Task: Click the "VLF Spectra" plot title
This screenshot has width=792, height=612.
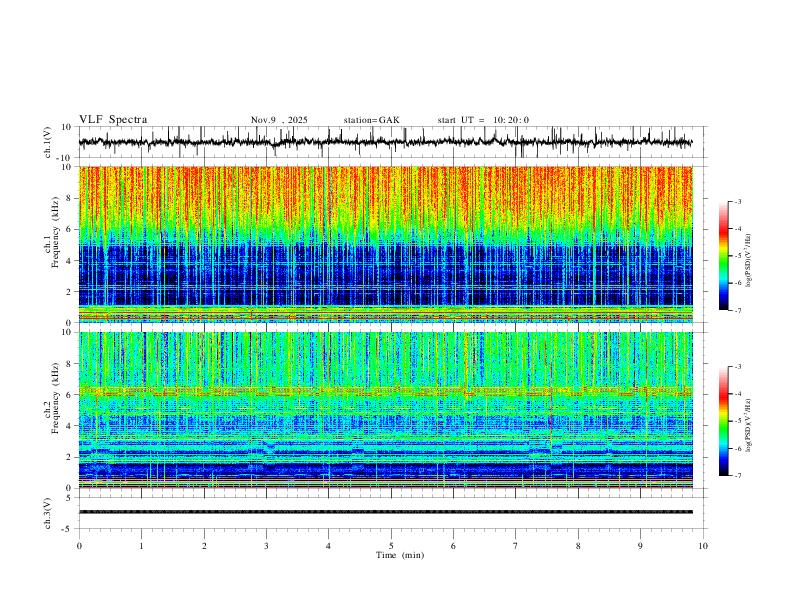Action: tap(113, 120)
